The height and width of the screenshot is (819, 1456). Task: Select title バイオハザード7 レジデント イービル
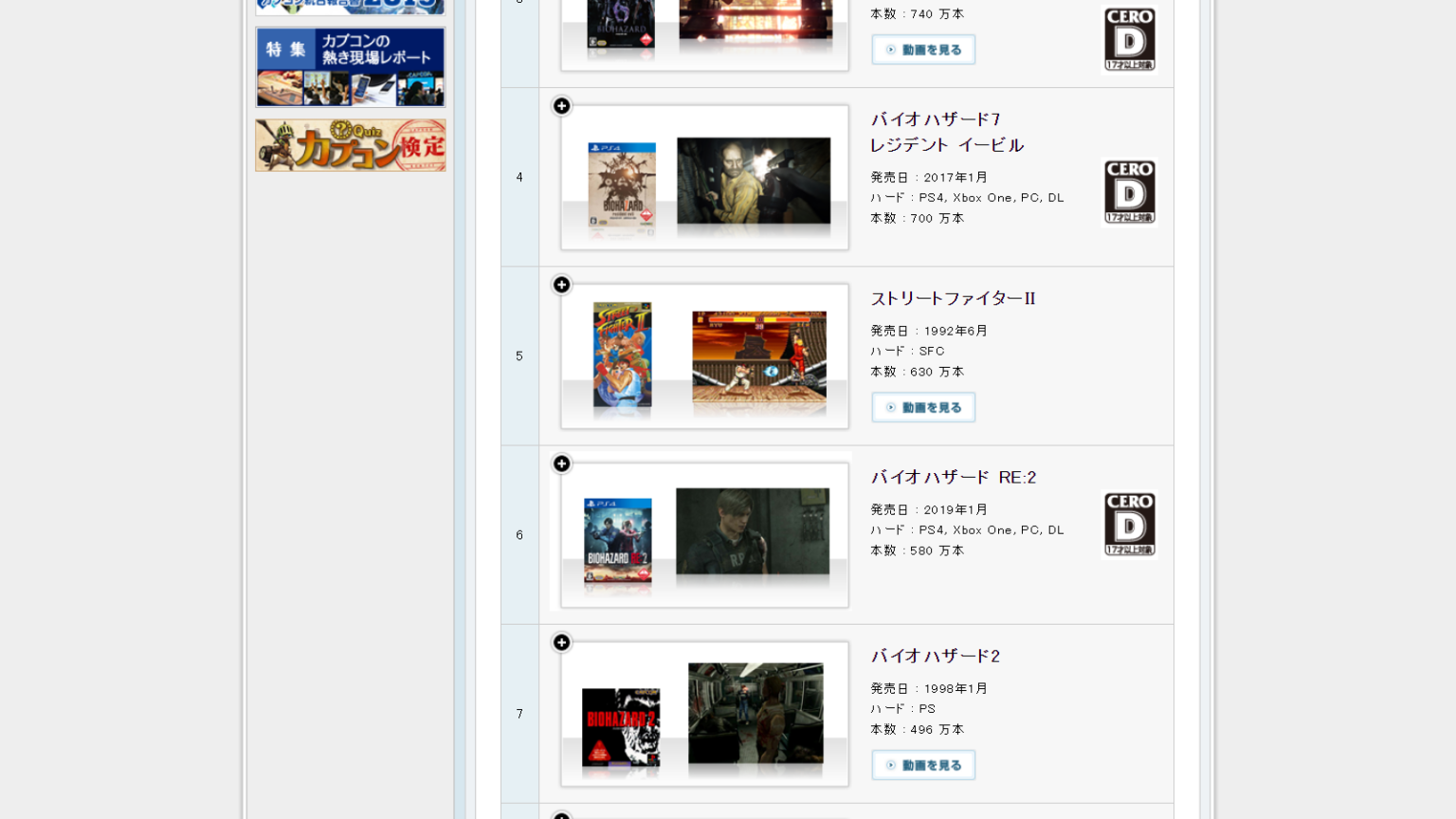coord(947,132)
